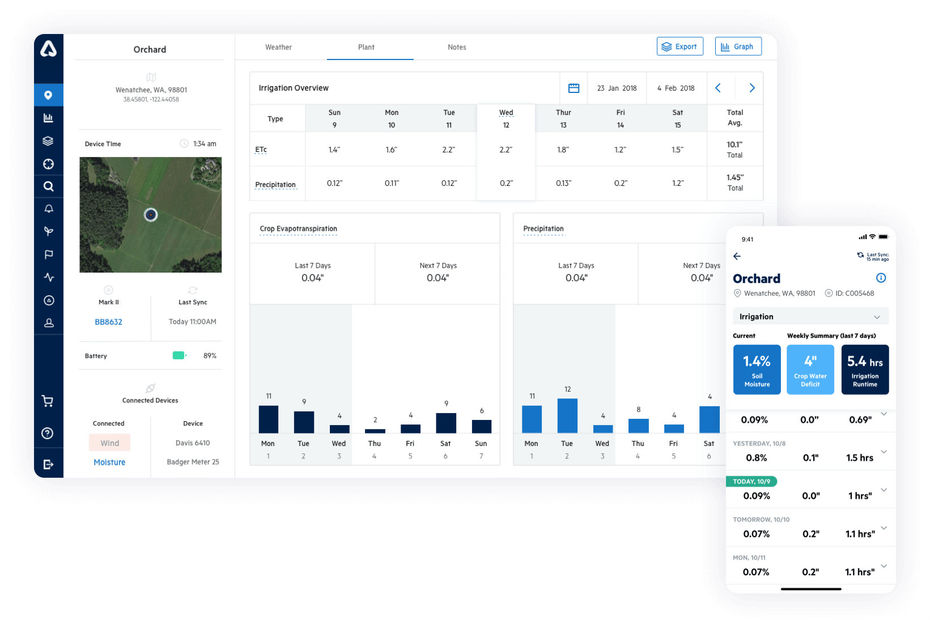
Task: Open the calendar date picker icon
Action: [x=574, y=88]
